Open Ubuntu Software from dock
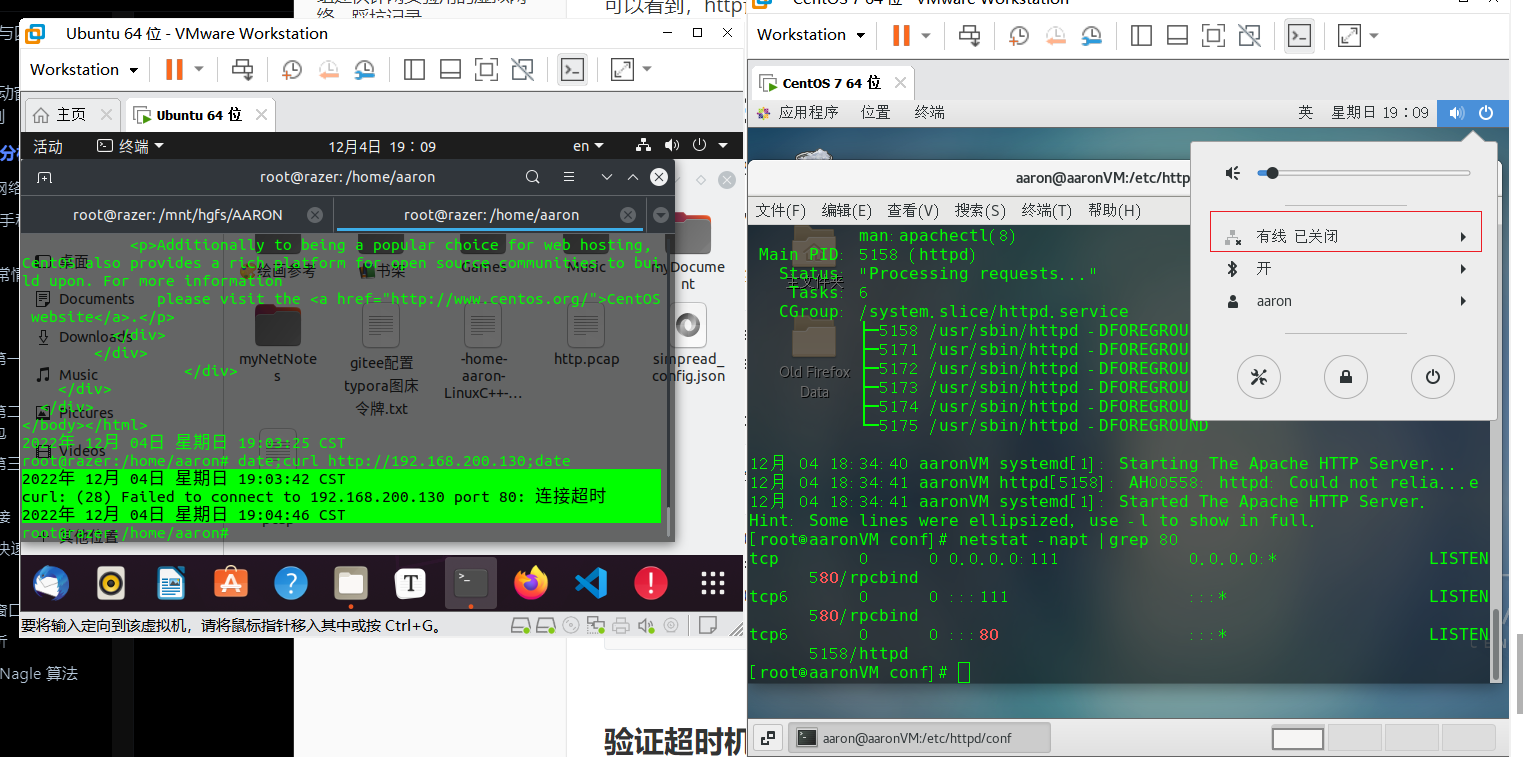 (231, 582)
